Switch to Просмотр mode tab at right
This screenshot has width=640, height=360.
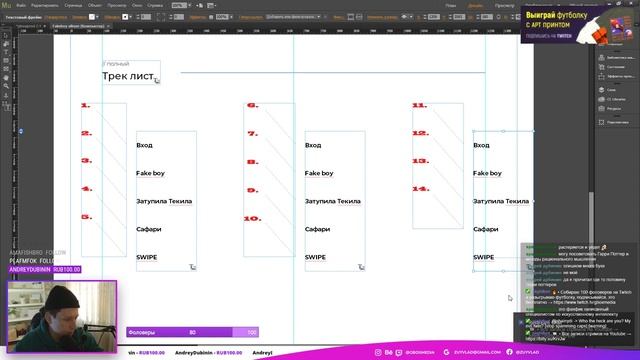(x=504, y=6)
